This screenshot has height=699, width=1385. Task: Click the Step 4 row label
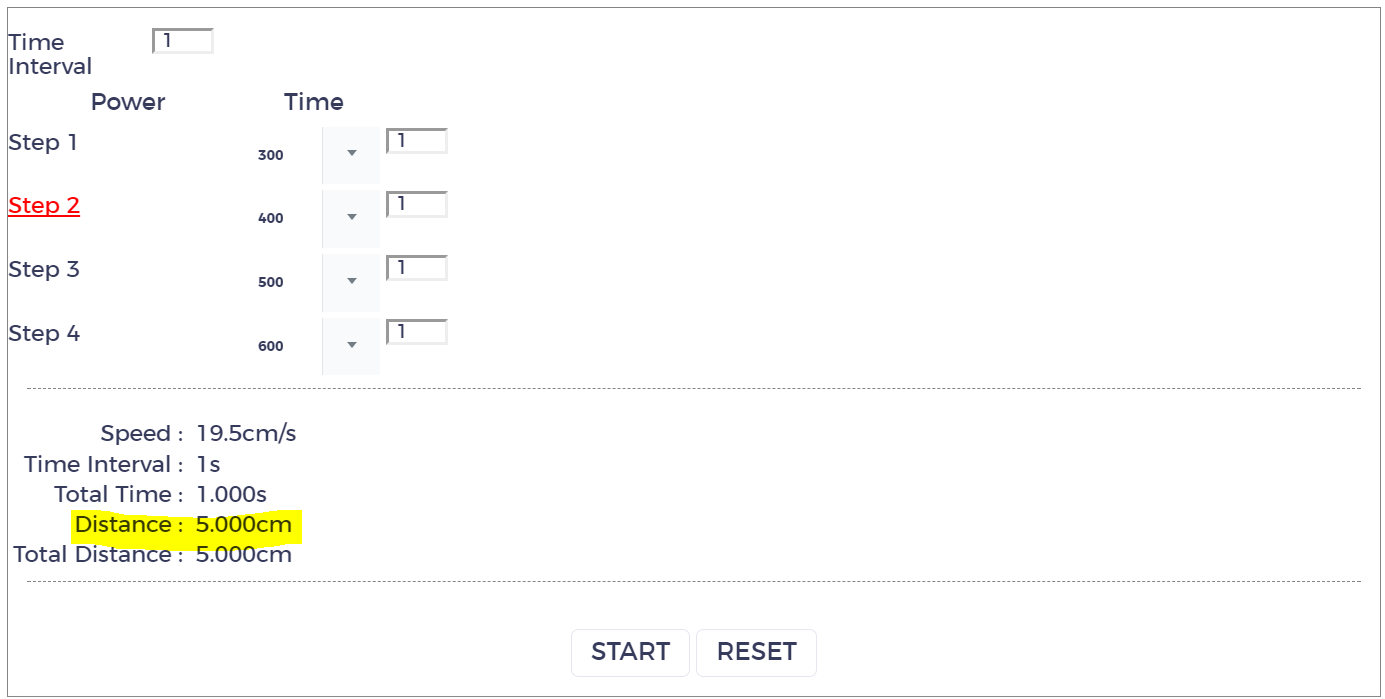tap(44, 334)
